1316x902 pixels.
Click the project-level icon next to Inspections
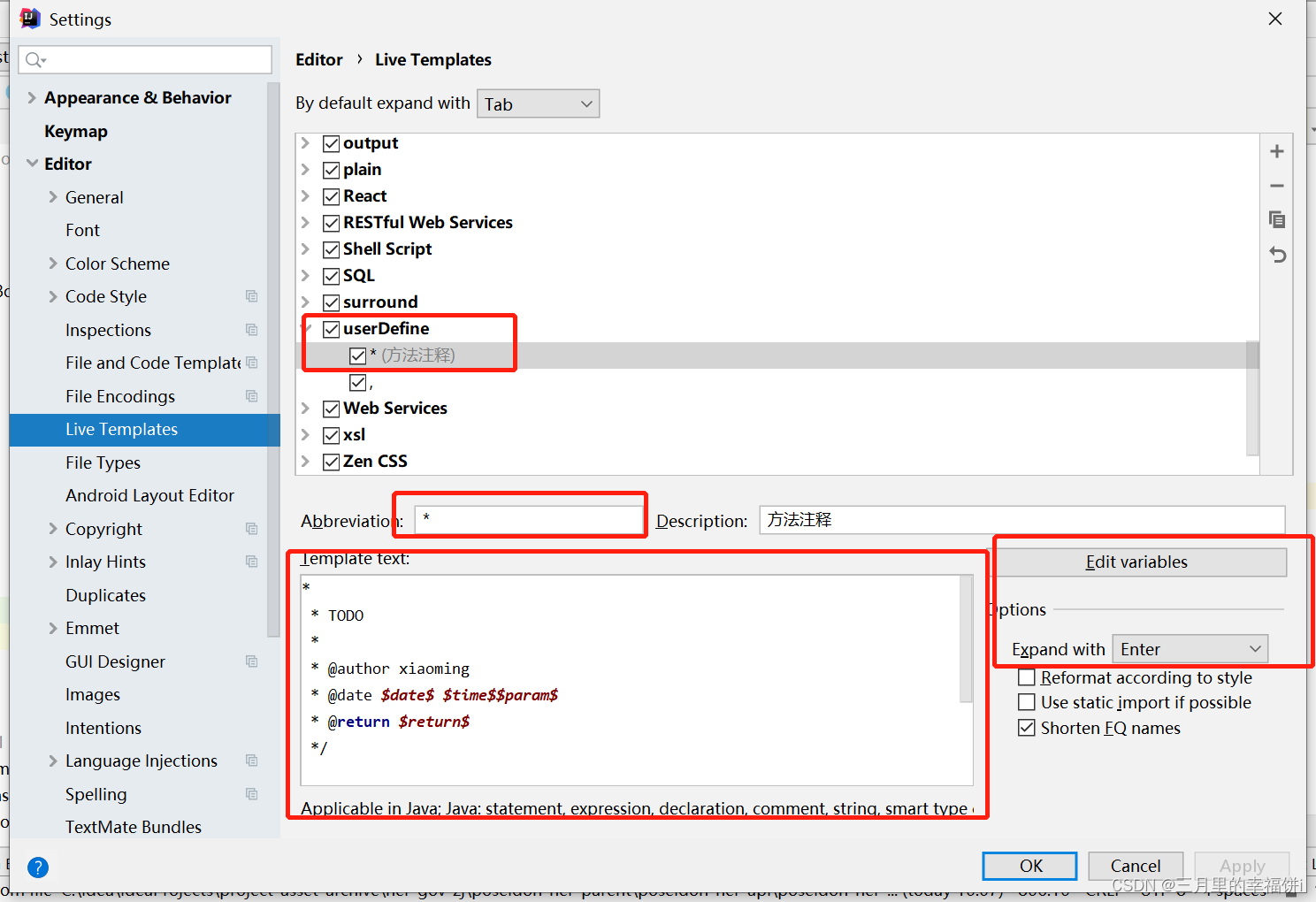click(252, 330)
